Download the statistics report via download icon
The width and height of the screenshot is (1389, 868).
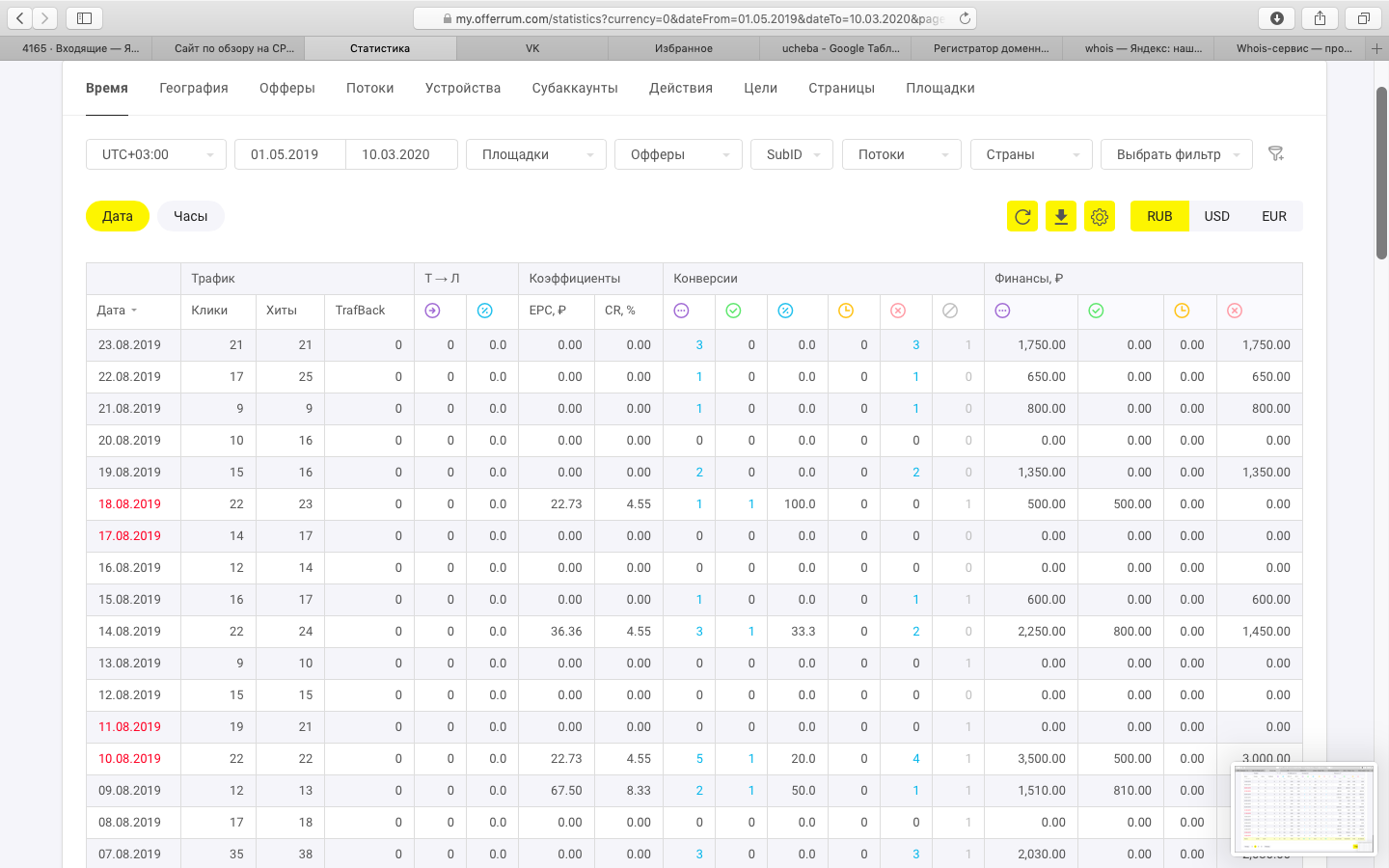(1061, 217)
